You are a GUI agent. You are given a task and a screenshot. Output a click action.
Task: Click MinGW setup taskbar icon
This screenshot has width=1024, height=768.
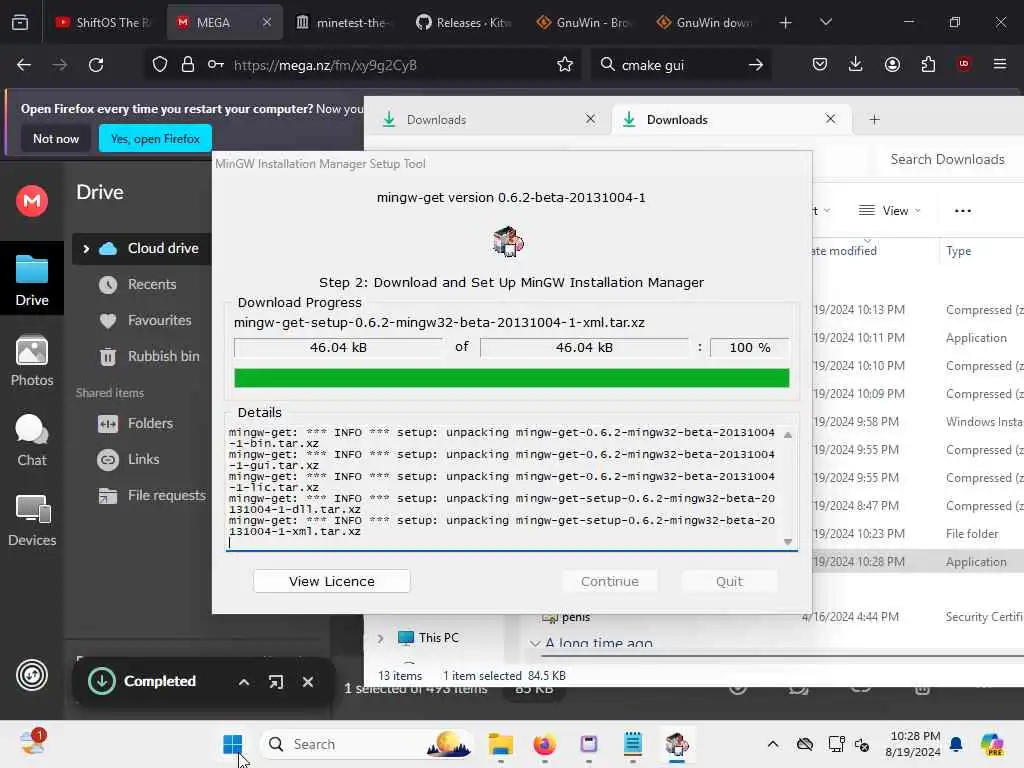point(677,744)
